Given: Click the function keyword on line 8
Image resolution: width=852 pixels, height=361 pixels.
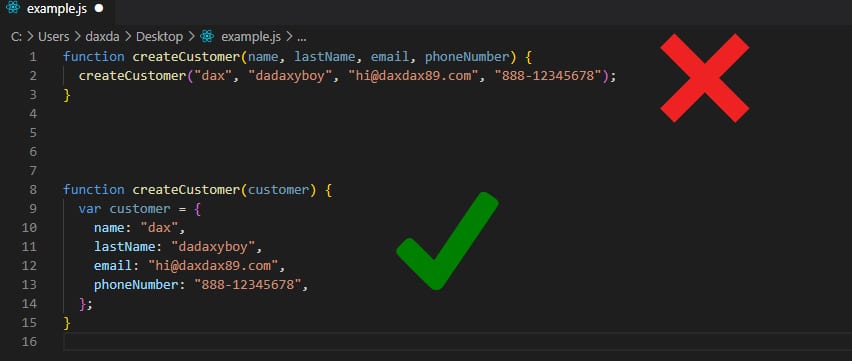Looking at the screenshot, I should point(94,190).
